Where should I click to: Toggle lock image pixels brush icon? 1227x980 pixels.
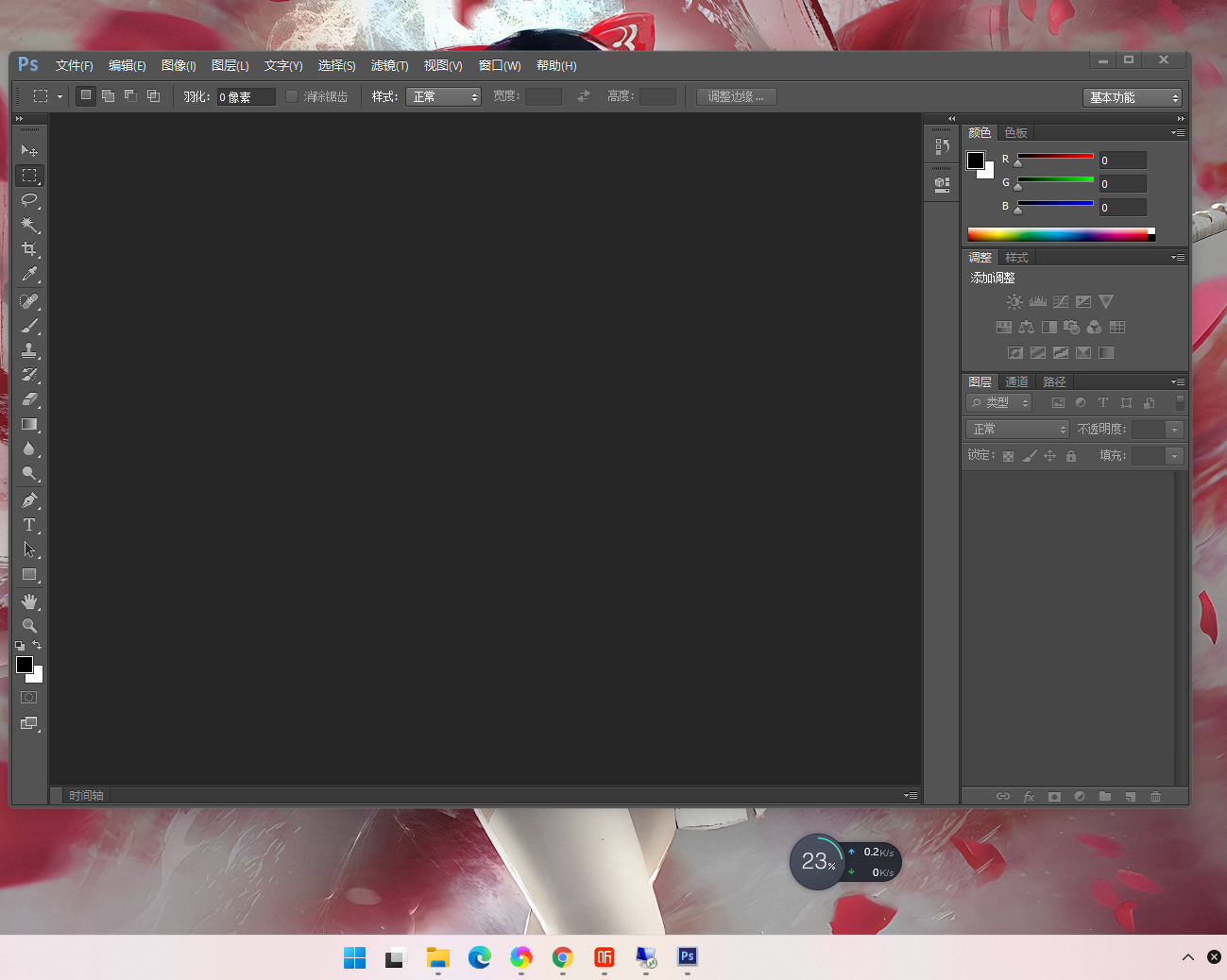(1030, 456)
